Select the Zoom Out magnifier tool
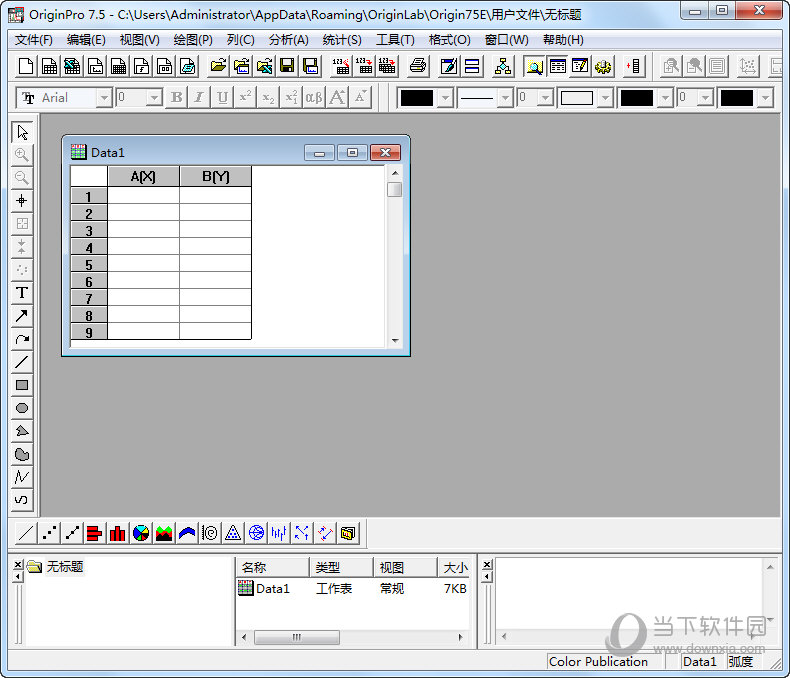The height and width of the screenshot is (678, 790). [22, 177]
